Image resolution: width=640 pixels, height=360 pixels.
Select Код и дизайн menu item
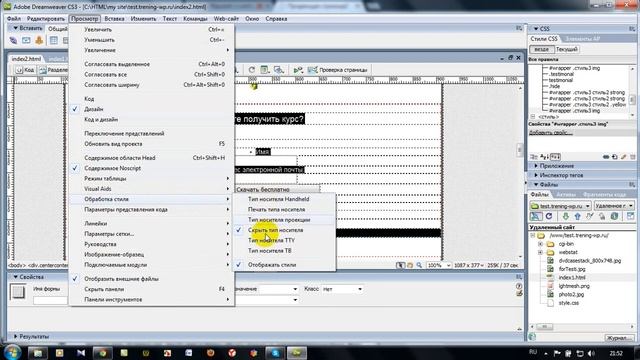tap(152, 119)
